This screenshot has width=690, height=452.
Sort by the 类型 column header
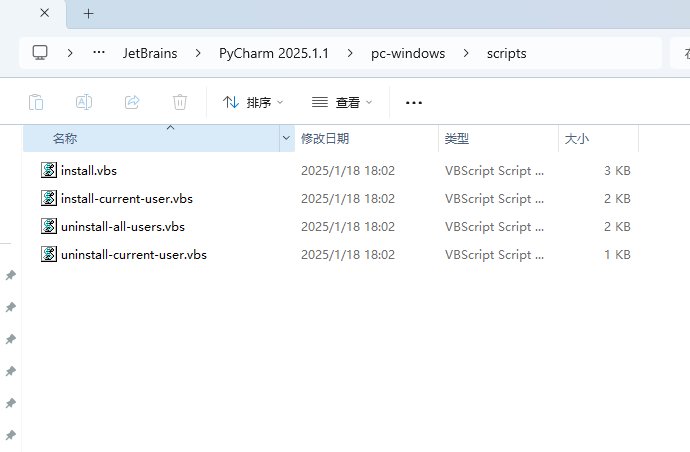(x=499, y=139)
